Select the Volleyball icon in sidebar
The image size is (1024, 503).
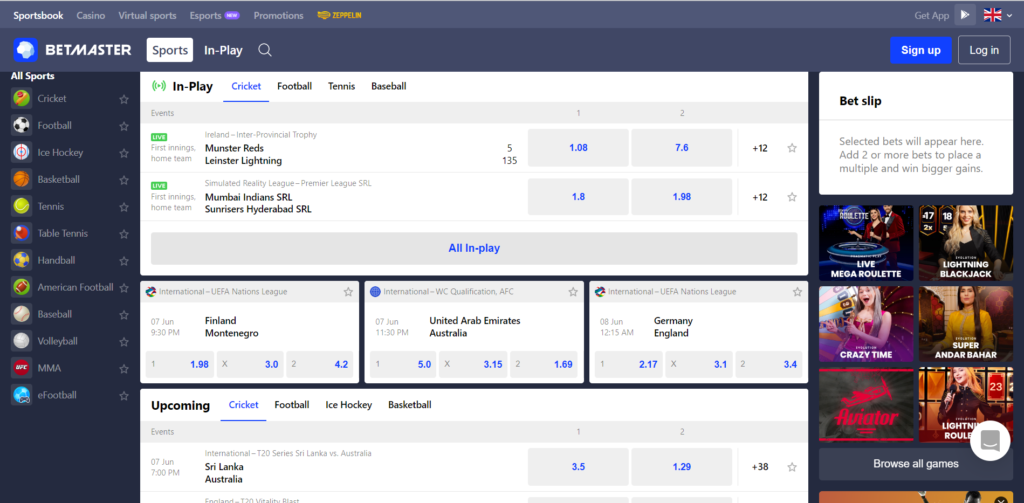tap(22, 341)
